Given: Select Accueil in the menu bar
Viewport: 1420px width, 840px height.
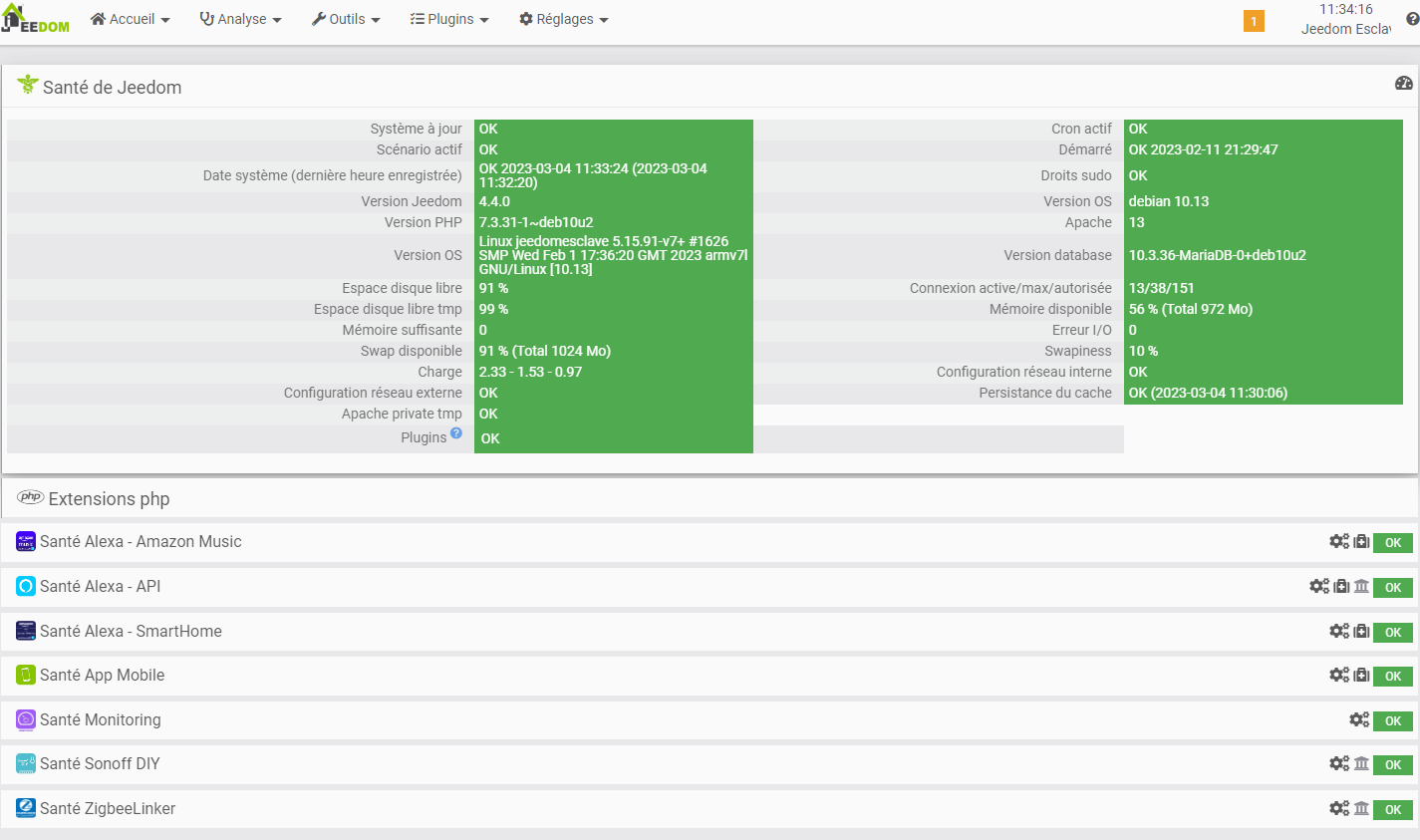Looking at the screenshot, I should [130, 18].
